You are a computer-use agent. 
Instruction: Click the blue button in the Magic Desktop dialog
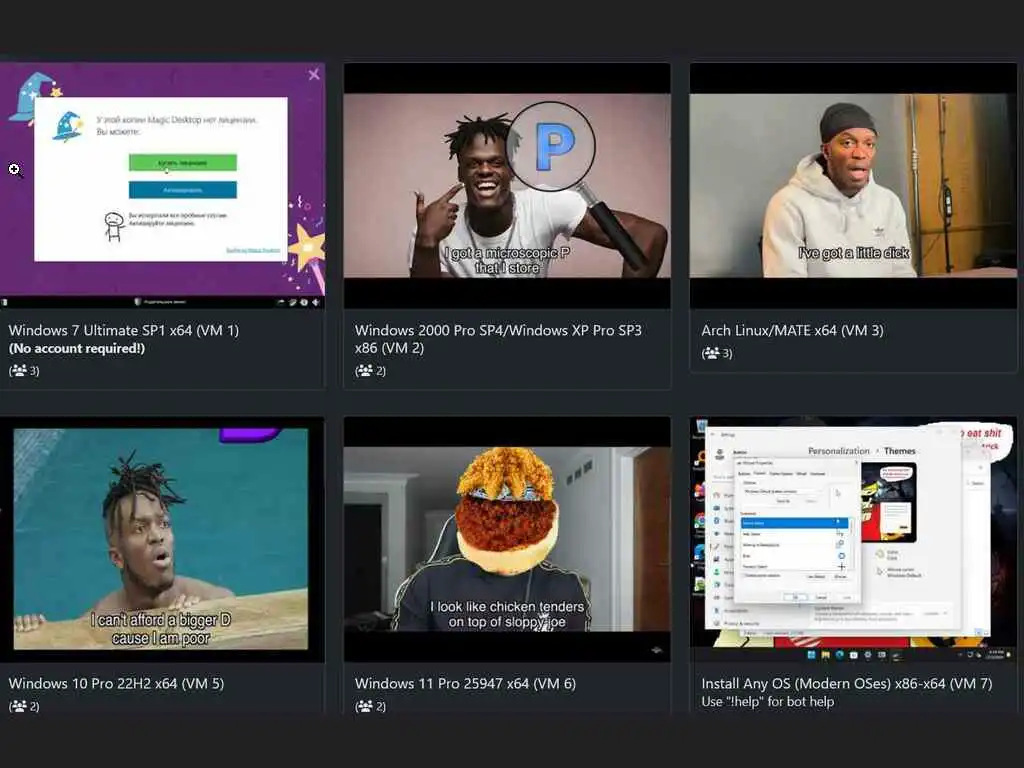coord(183,190)
